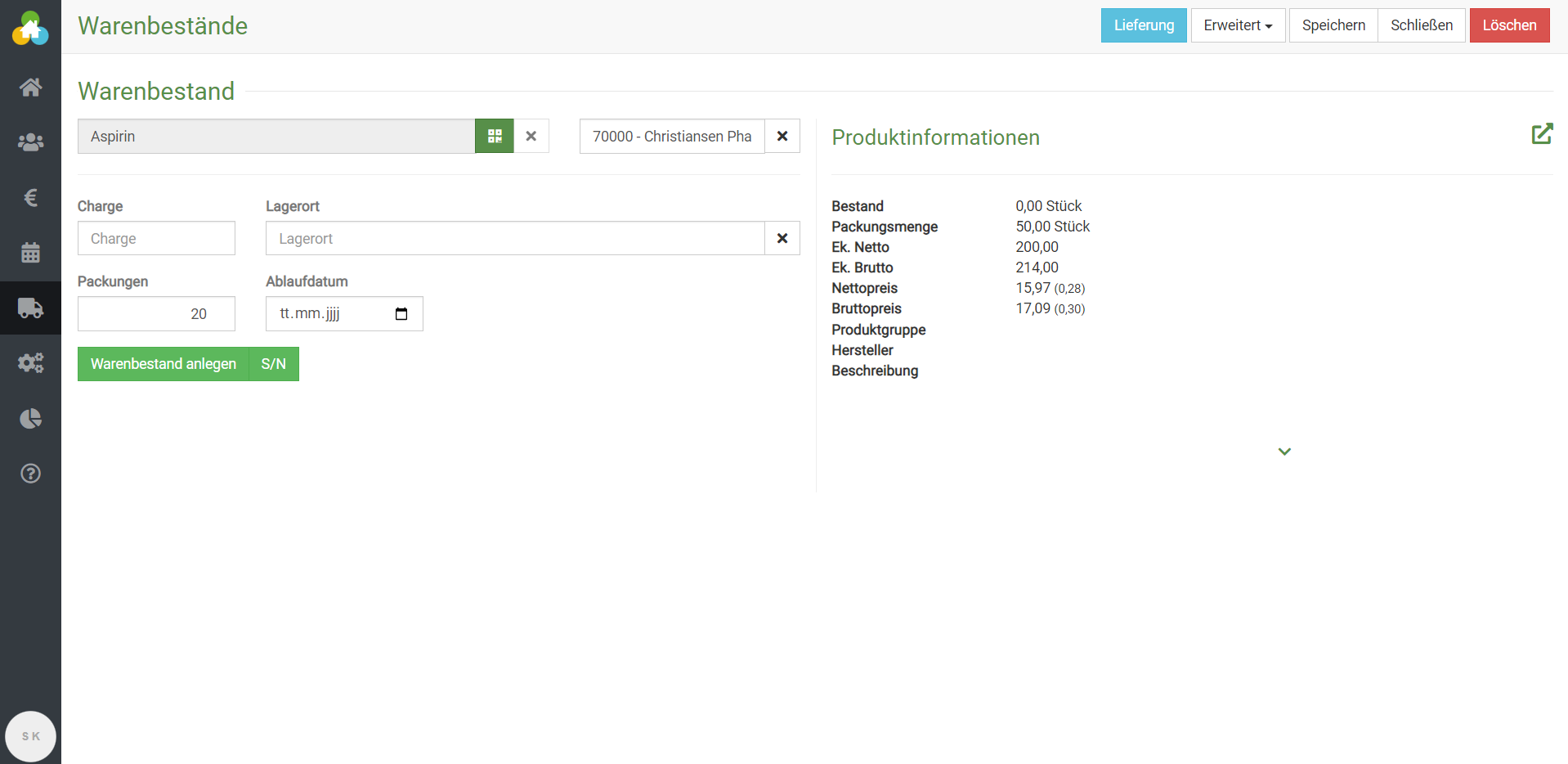1568x764 pixels.
Task: Open product info in external link icon
Action: coord(1541,134)
